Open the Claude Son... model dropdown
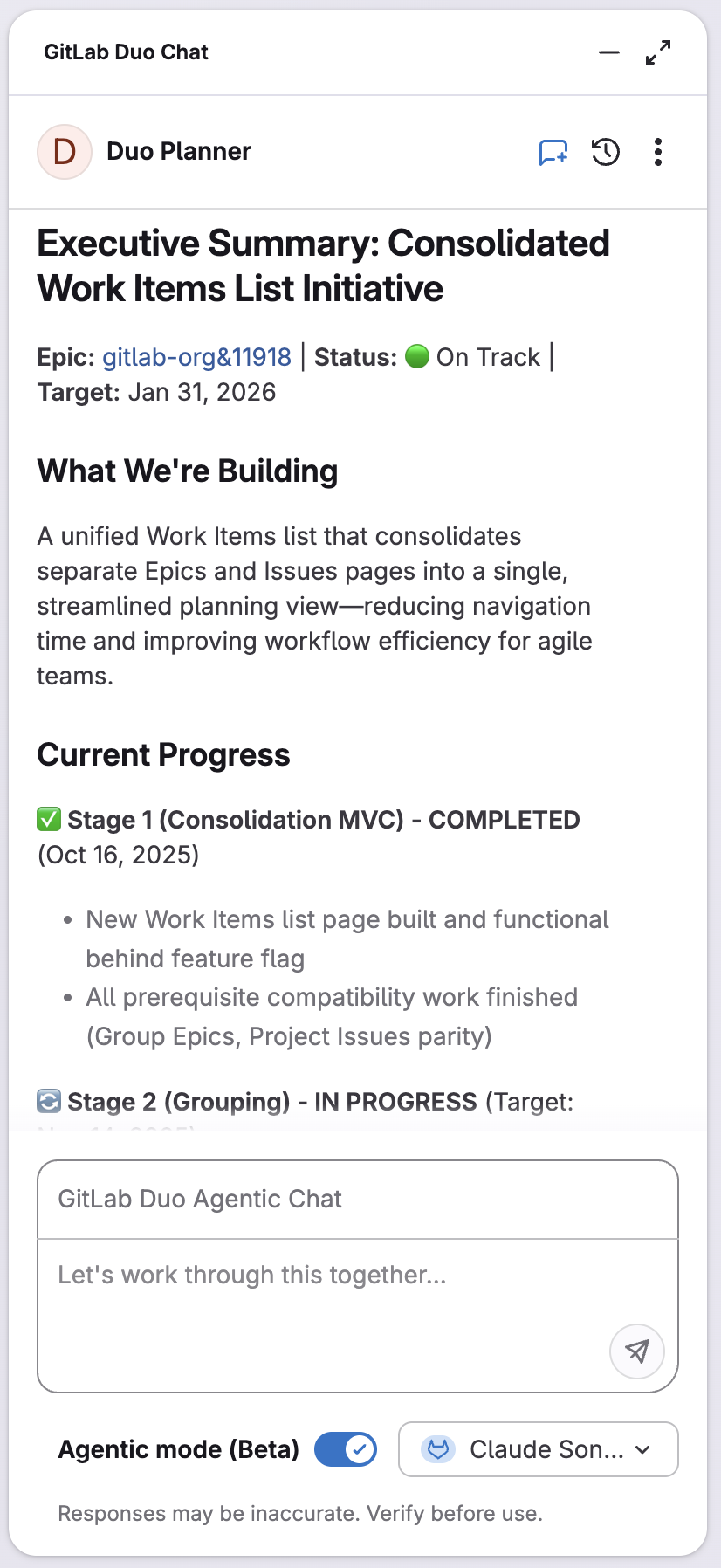 click(538, 1449)
